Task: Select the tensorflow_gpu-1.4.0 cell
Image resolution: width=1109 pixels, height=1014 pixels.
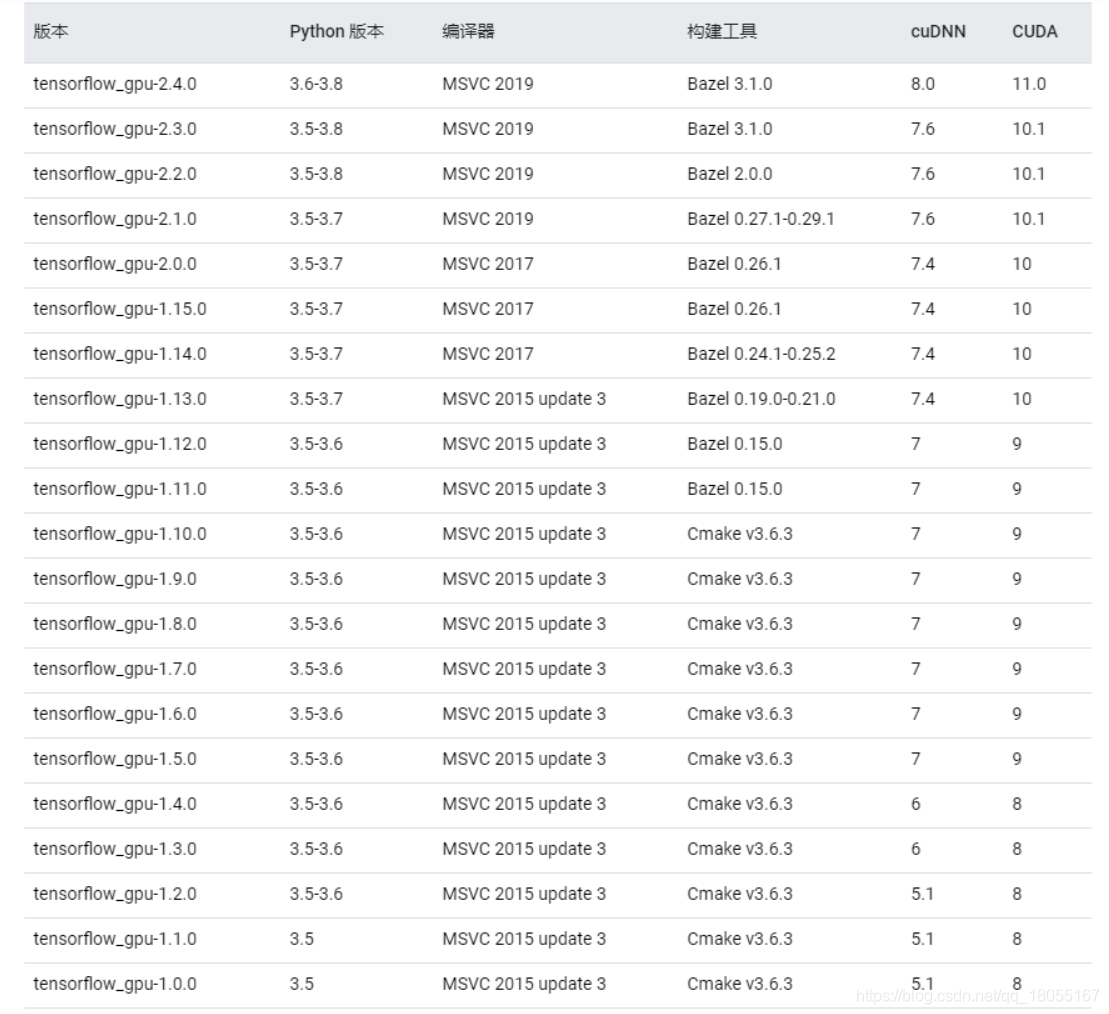Action: tap(115, 805)
